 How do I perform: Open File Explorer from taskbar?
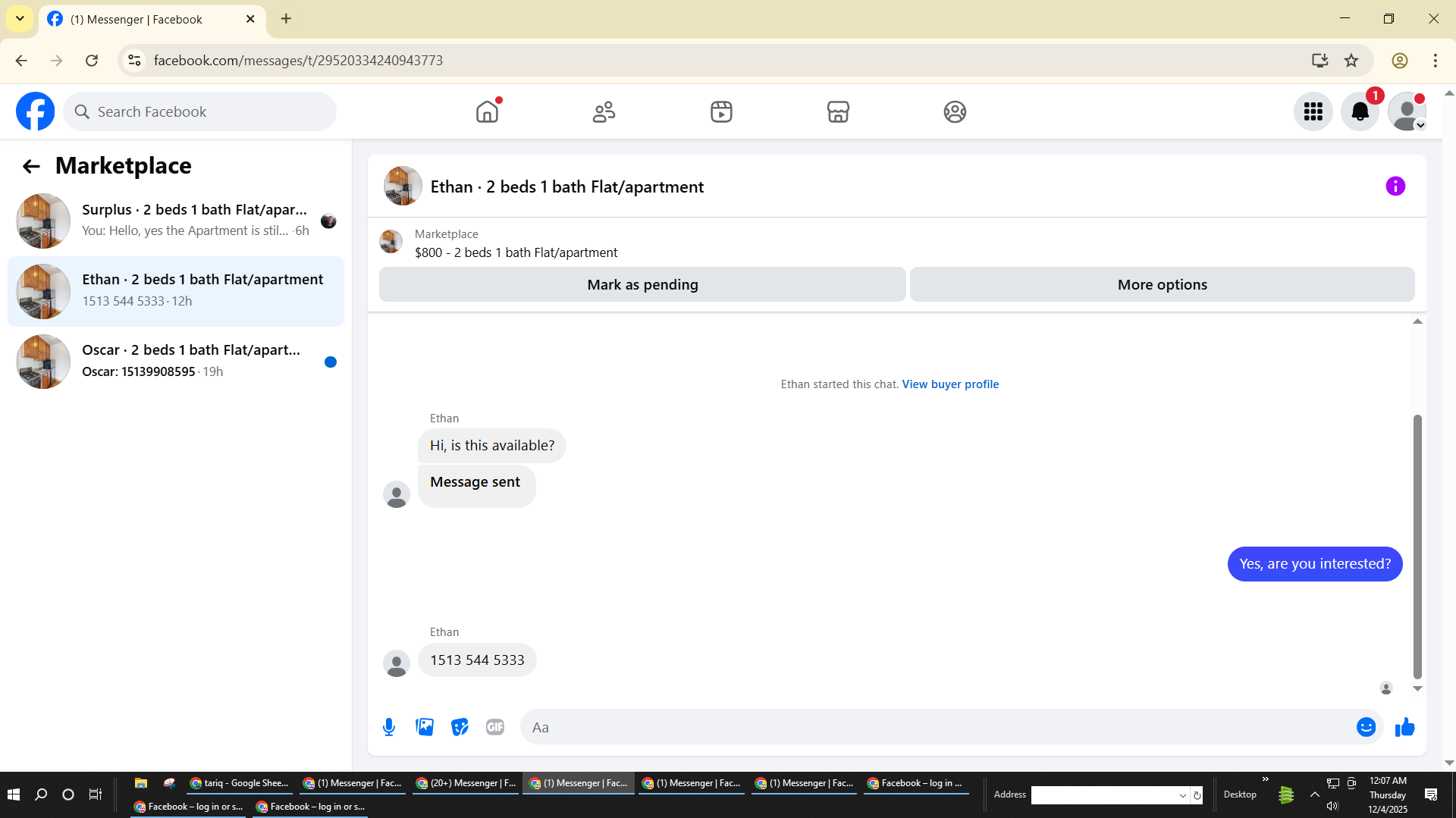140,783
